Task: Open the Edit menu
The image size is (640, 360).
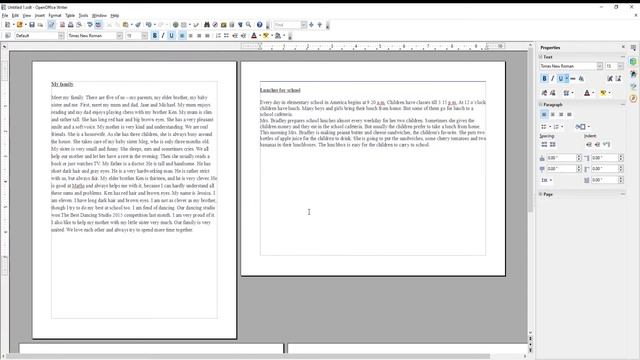Action: click(15, 16)
